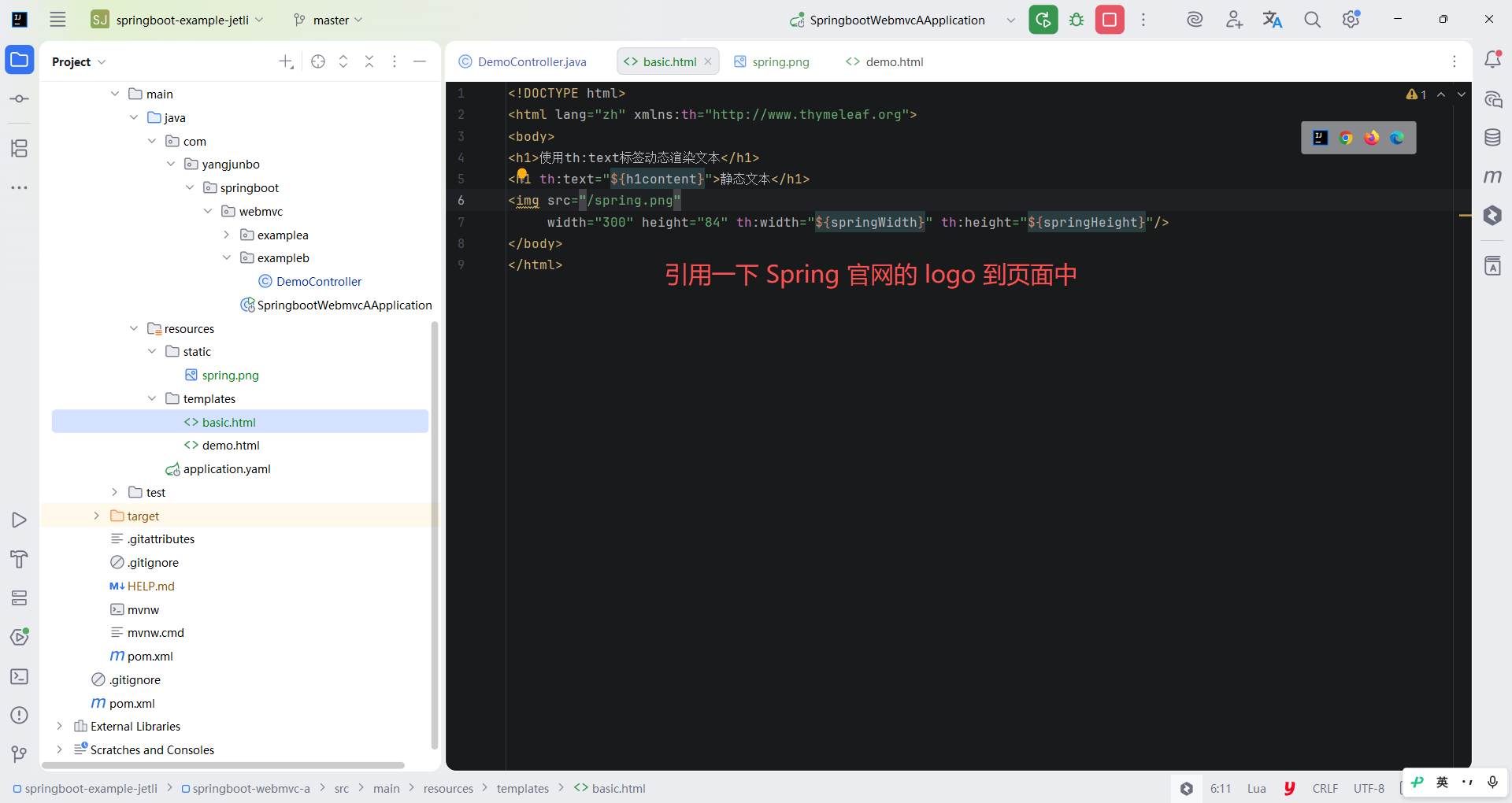Screen dimensions: 1512x803
Task: Open Search Everywhere magnifier
Action: pyautogui.click(x=1312, y=20)
